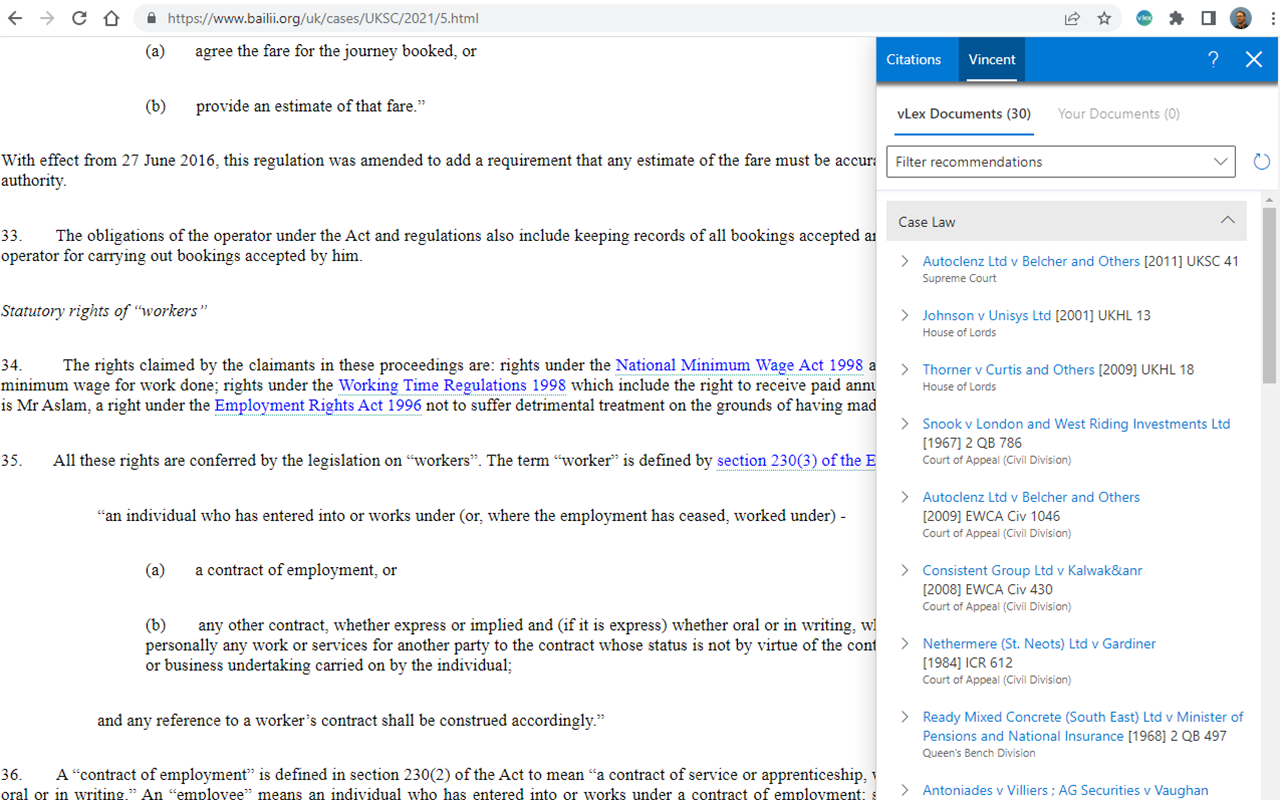The height and width of the screenshot is (800, 1280).
Task: Open Consistent Group Ltd v Kalwak&anr
Action: coord(1032,570)
